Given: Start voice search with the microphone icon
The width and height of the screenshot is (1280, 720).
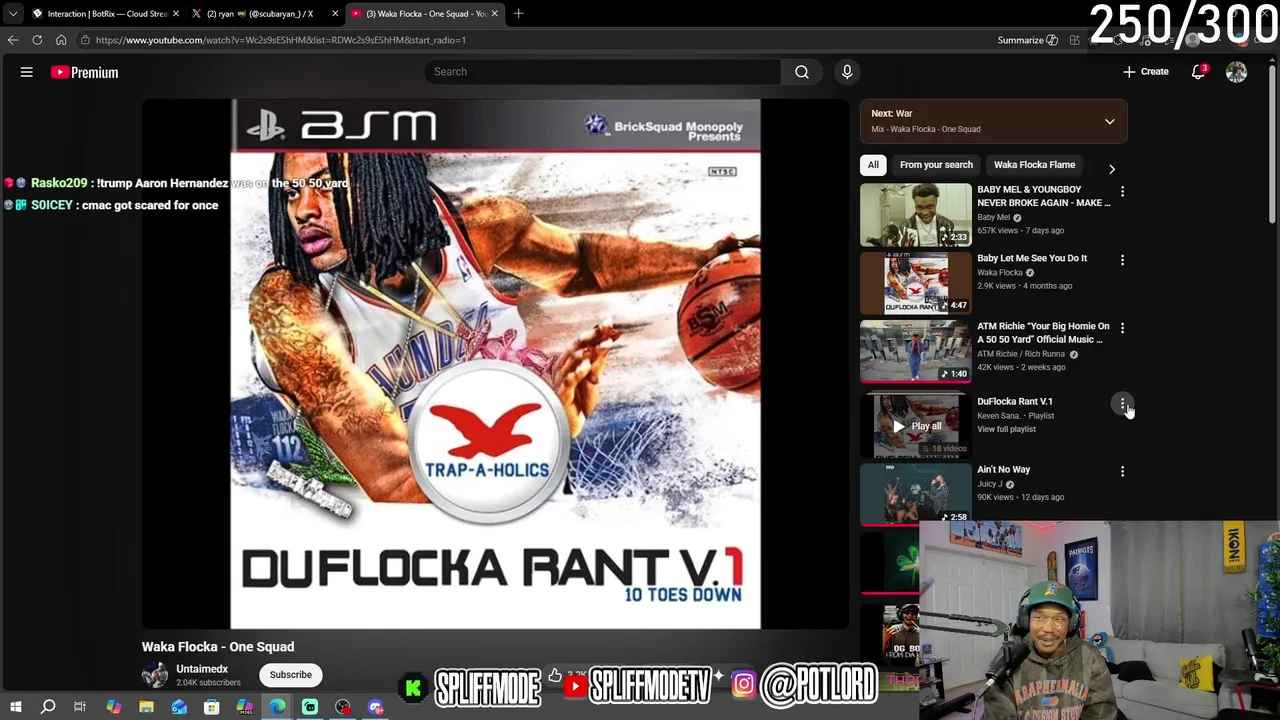Looking at the screenshot, I should coord(847,72).
